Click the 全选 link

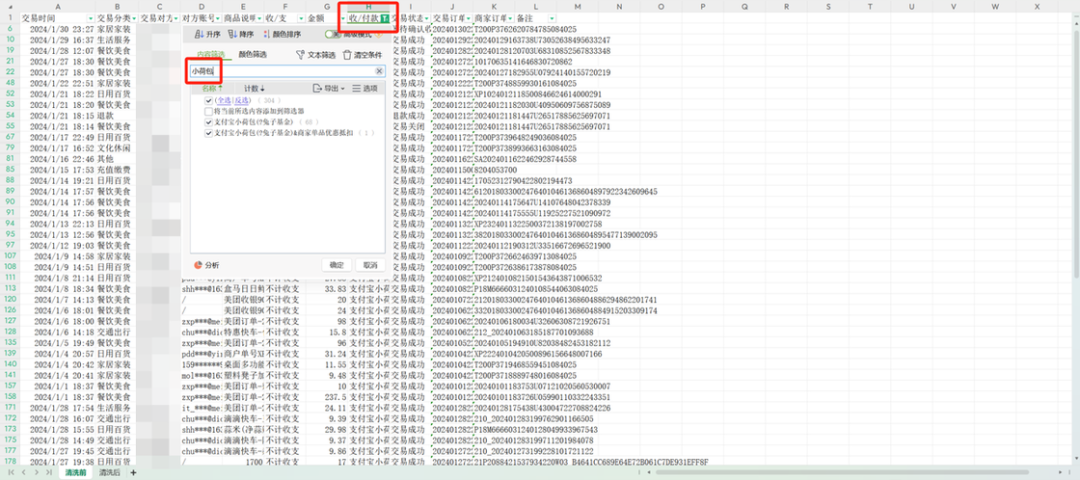point(222,101)
